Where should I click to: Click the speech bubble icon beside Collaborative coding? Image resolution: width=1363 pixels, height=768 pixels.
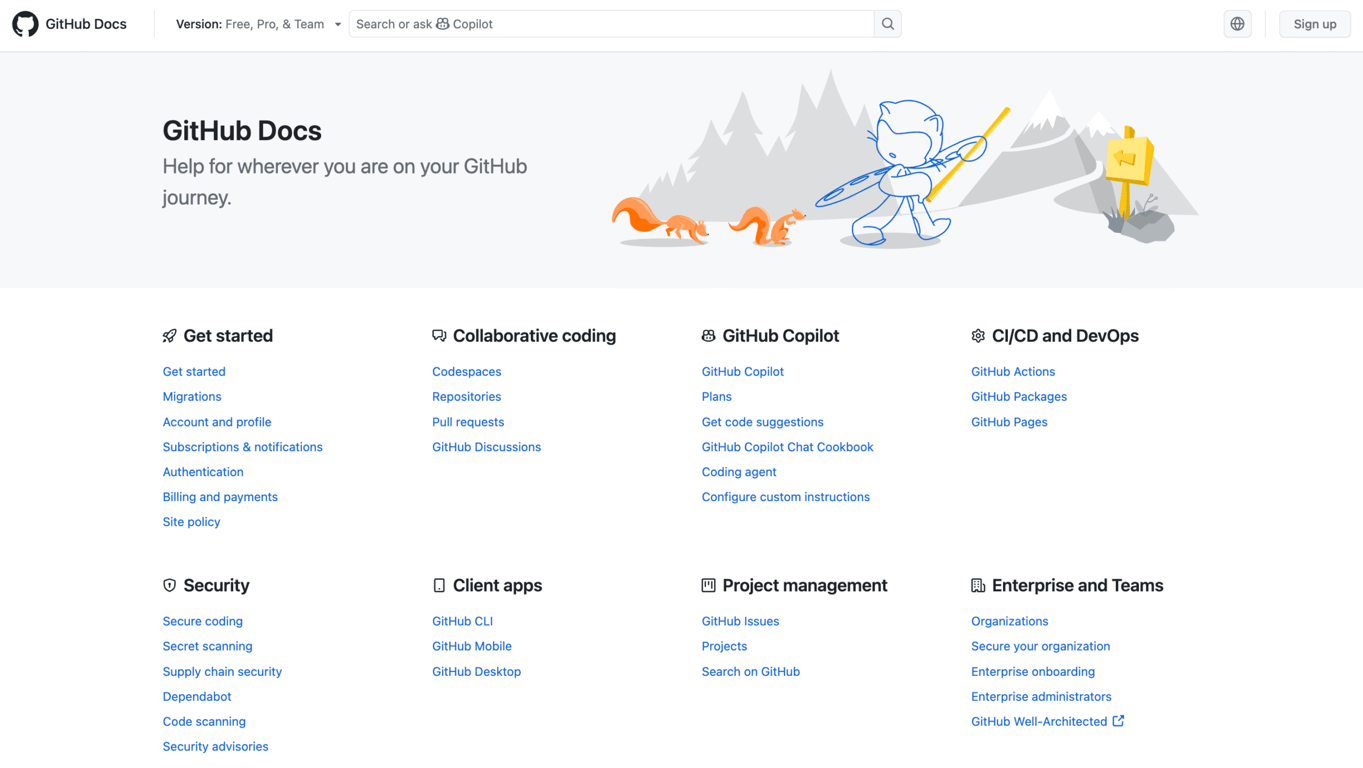point(438,335)
